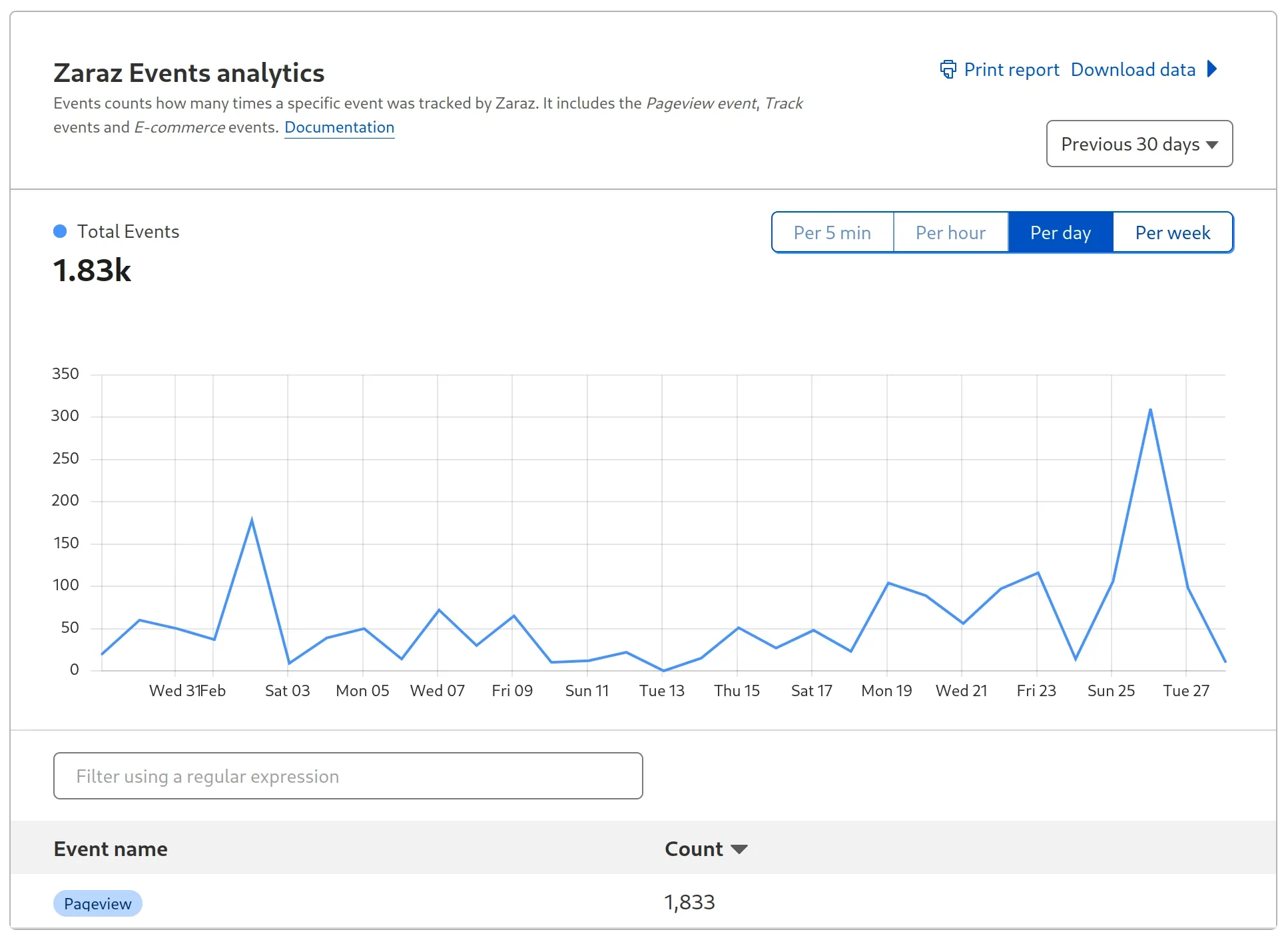Select the Pageview event badge
The width and height of the screenshot is (1288, 942).
click(97, 903)
